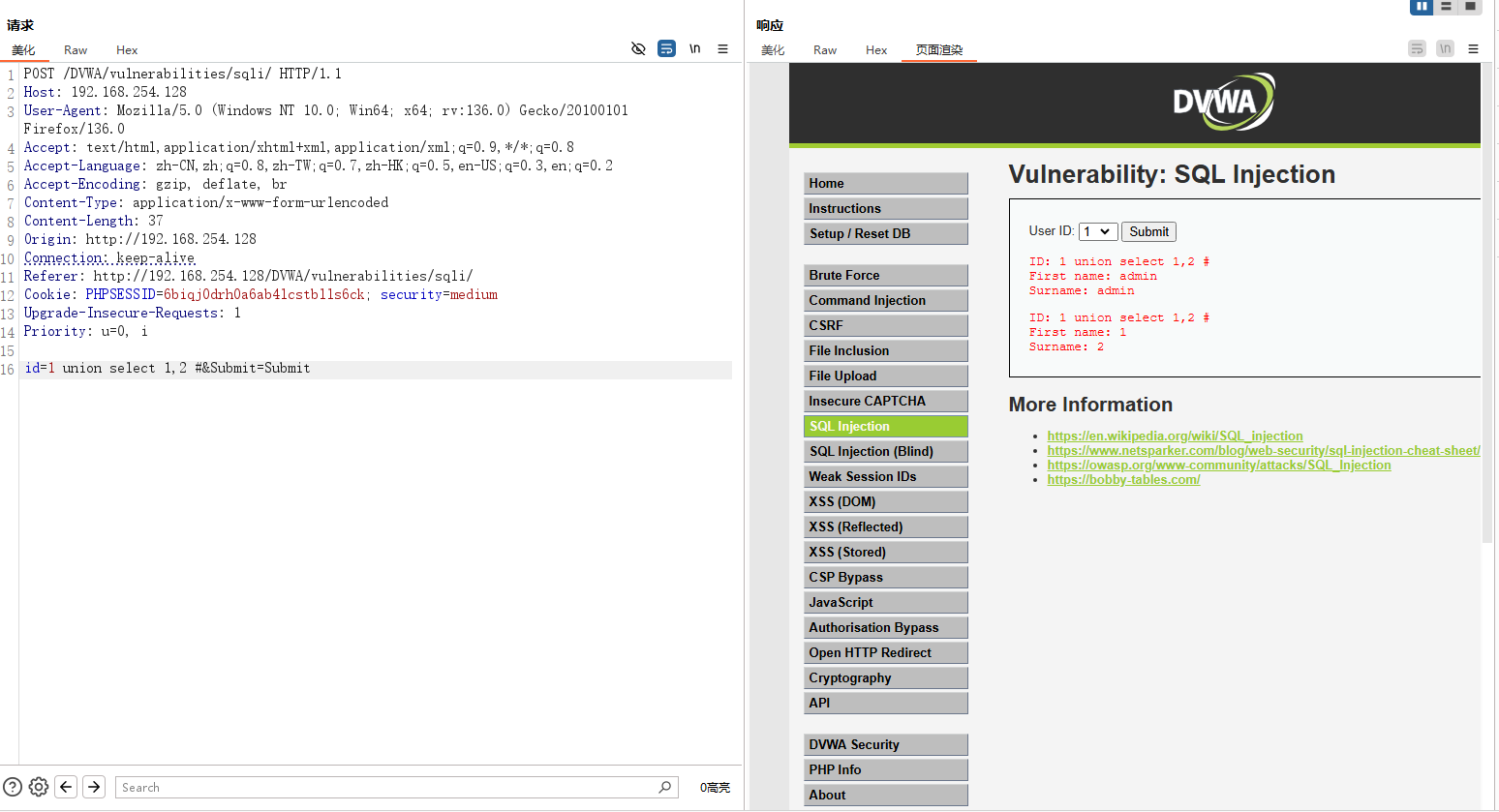The width and height of the screenshot is (1499, 812).
Task: Open the Authorisation Bypass menu item
Action: coord(885,627)
